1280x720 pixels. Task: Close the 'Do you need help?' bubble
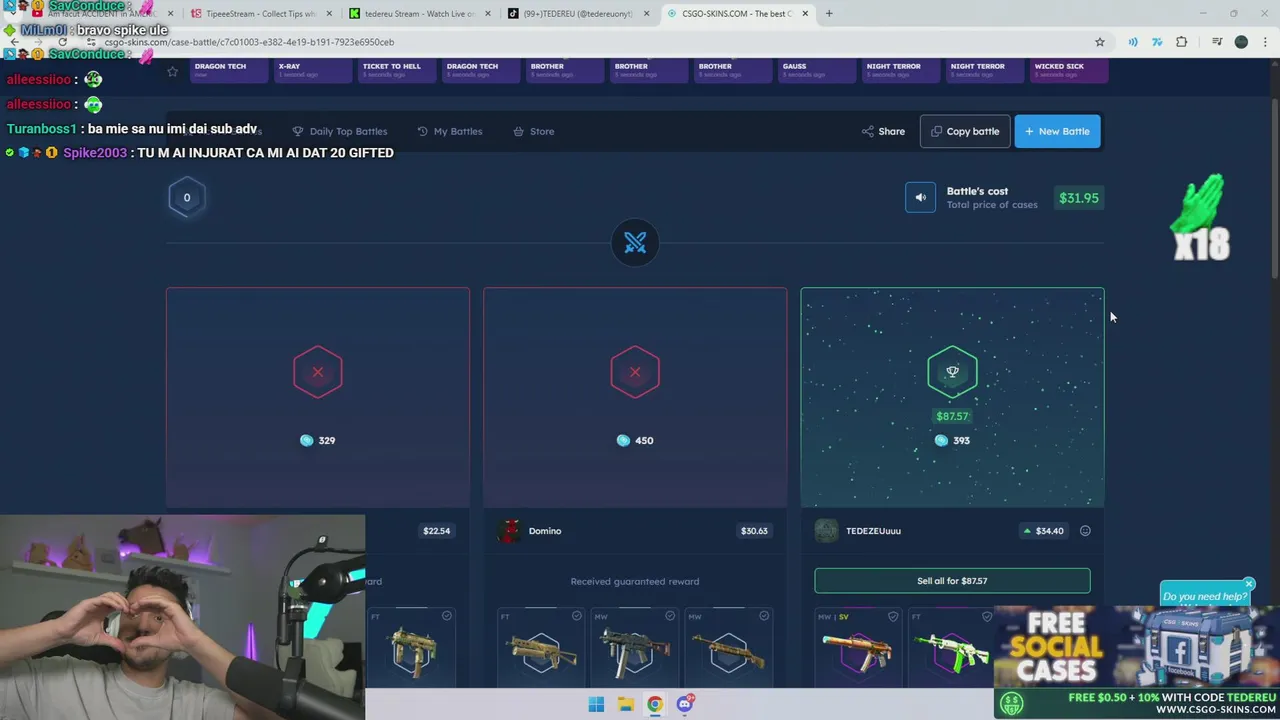[1249, 584]
